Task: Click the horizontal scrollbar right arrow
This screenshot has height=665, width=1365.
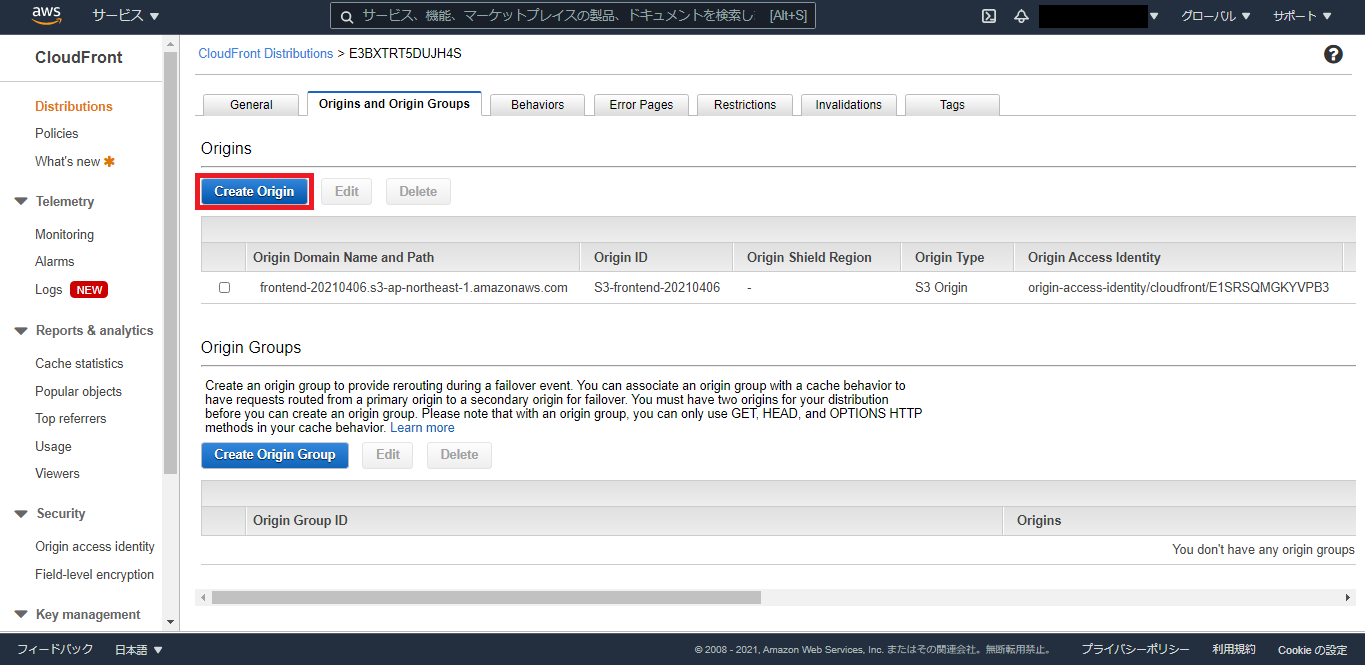Action: (1348, 597)
